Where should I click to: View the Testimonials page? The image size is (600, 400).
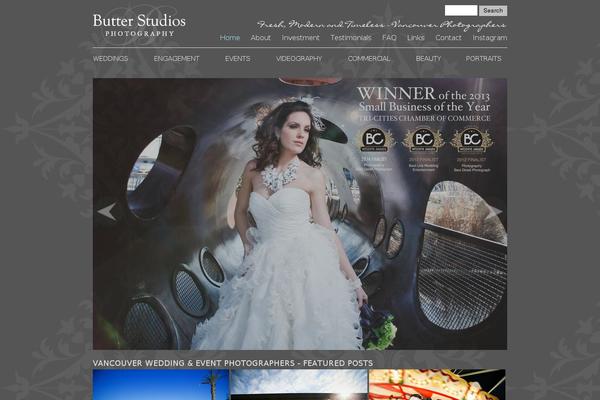351,38
